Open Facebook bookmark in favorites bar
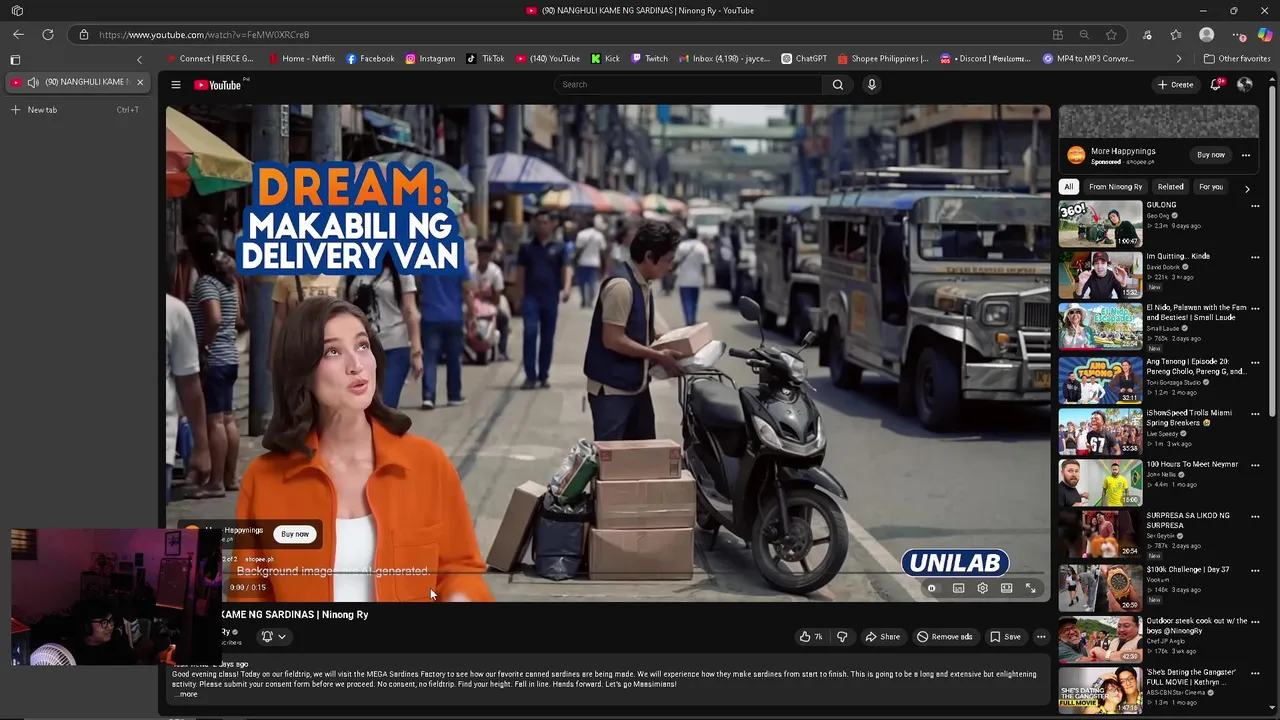 click(370, 59)
